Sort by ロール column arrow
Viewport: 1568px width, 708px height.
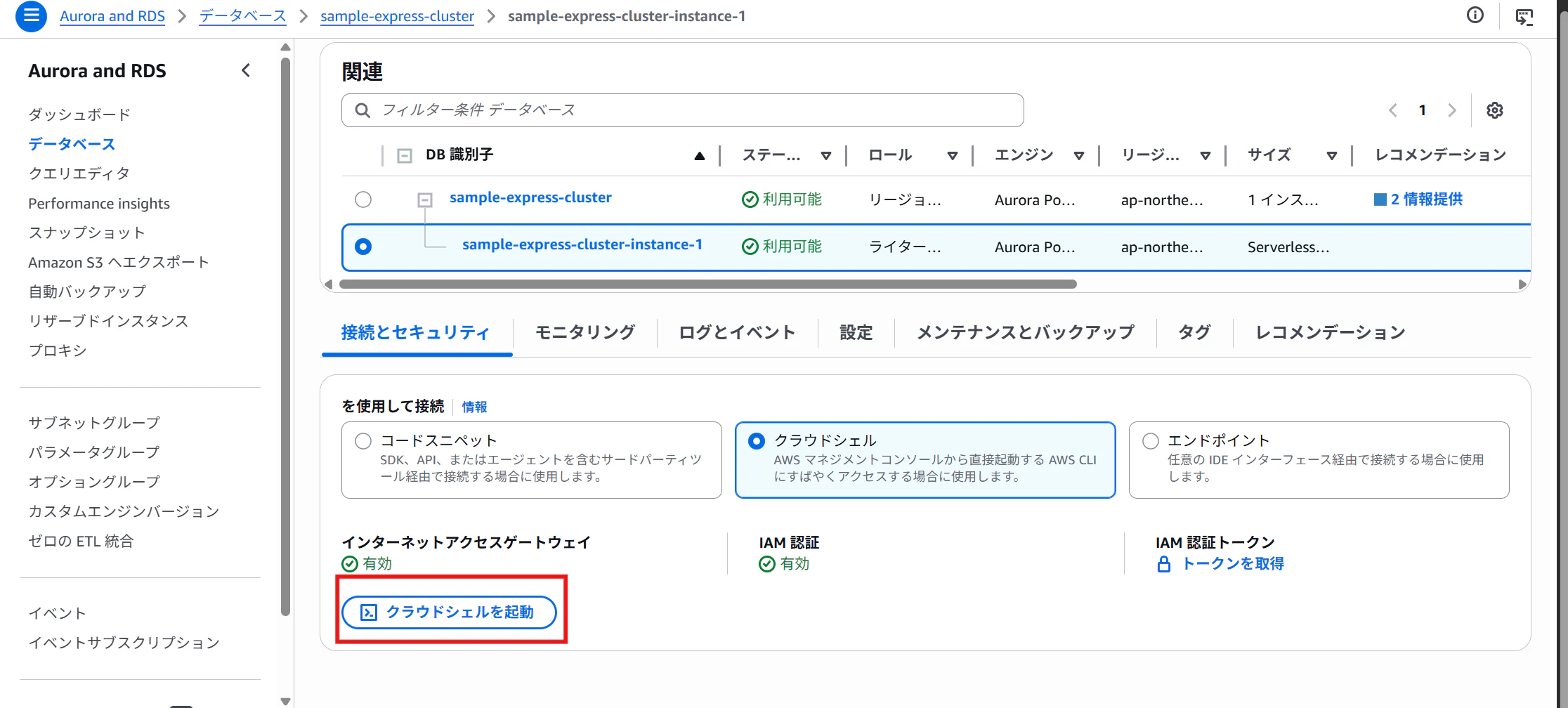pos(953,156)
